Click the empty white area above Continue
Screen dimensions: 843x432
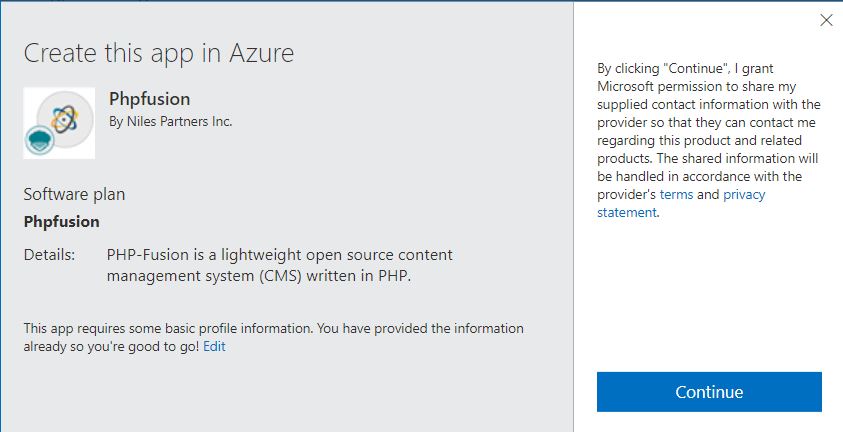click(708, 300)
